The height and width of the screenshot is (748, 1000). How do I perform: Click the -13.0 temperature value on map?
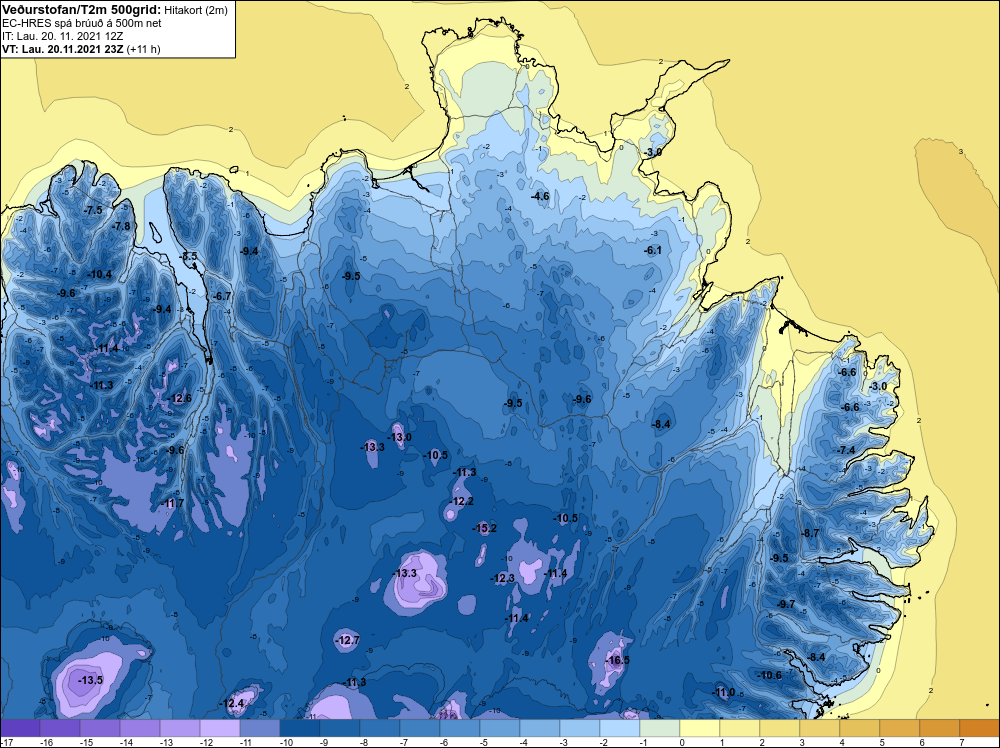pos(400,437)
